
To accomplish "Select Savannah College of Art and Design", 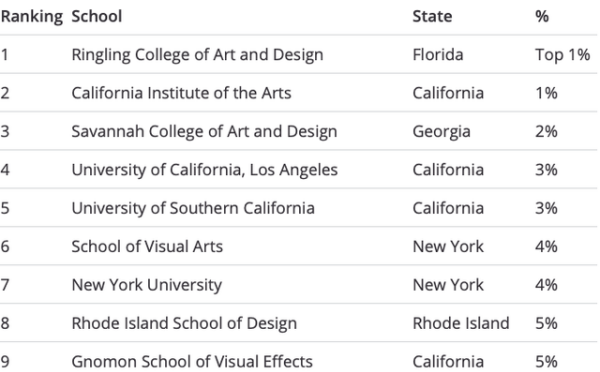I will click(204, 131).
